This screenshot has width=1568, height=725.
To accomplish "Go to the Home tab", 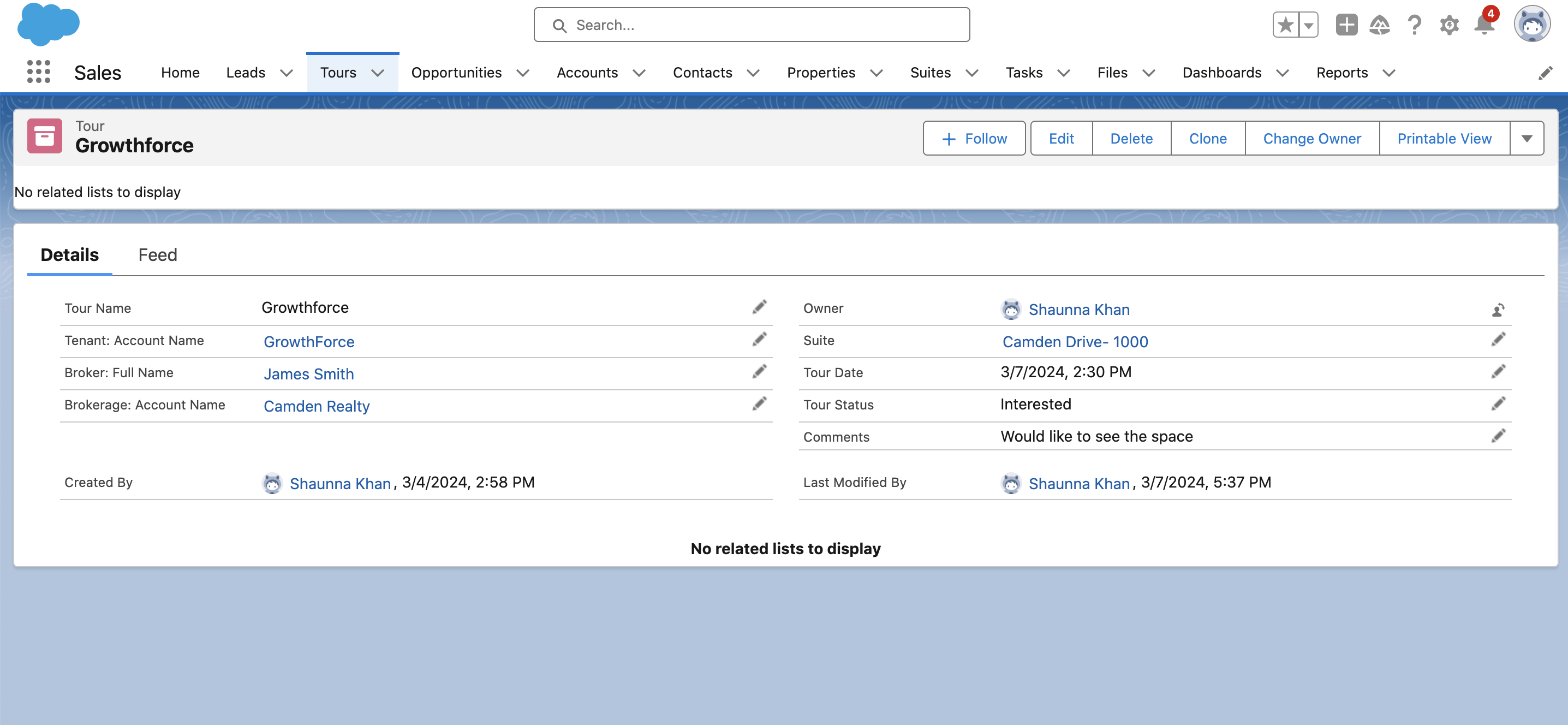I will [x=180, y=73].
